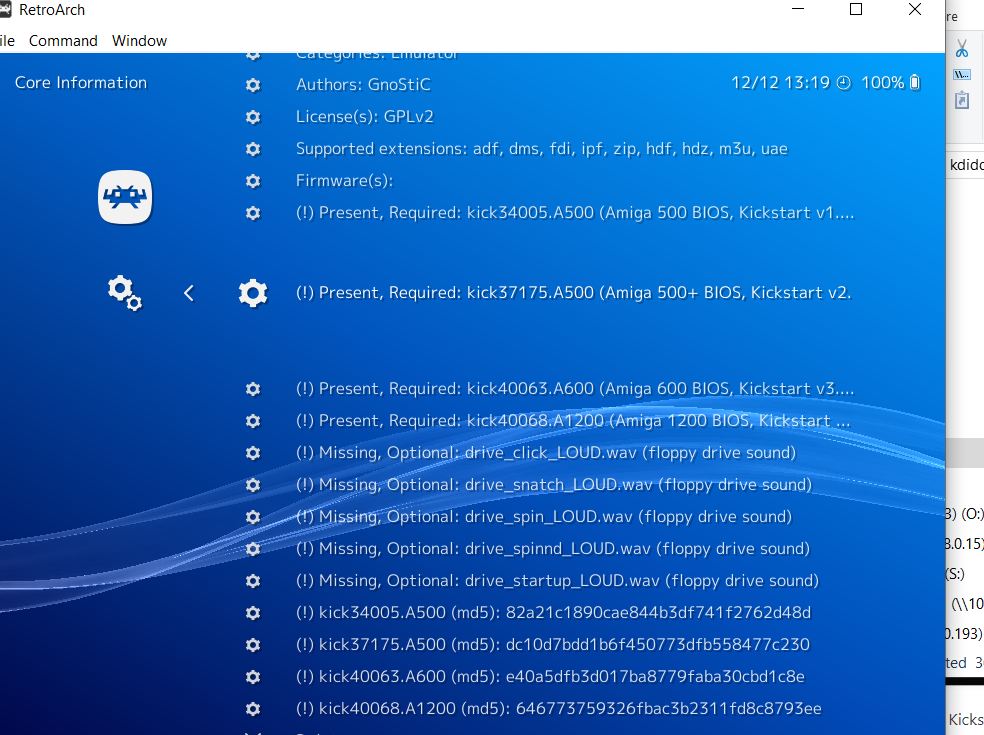Image resolution: width=984 pixels, height=735 pixels.
Task: Select the settings gears icon in sidebar
Action: tap(125, 293)
